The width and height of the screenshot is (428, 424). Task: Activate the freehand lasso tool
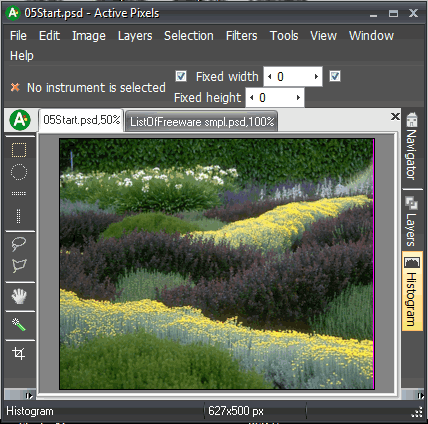[x=19, y=244]
